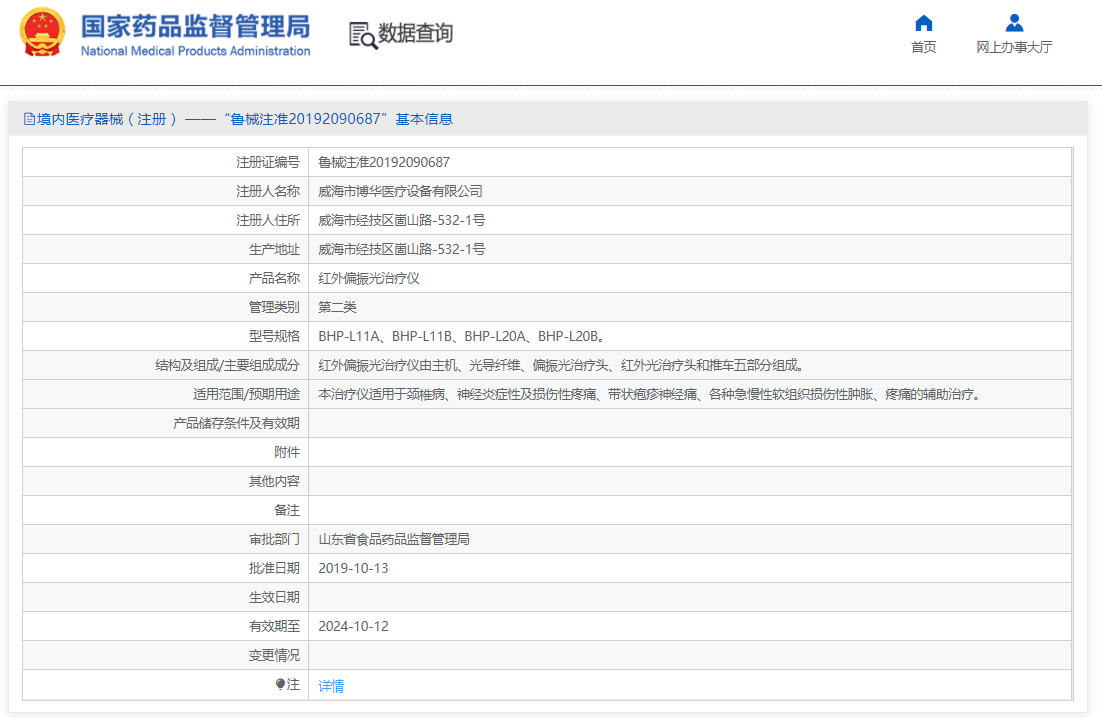The image size is (1102, 718).
Task: Click the 备注 row label
Action: click(x=287, y=510)
